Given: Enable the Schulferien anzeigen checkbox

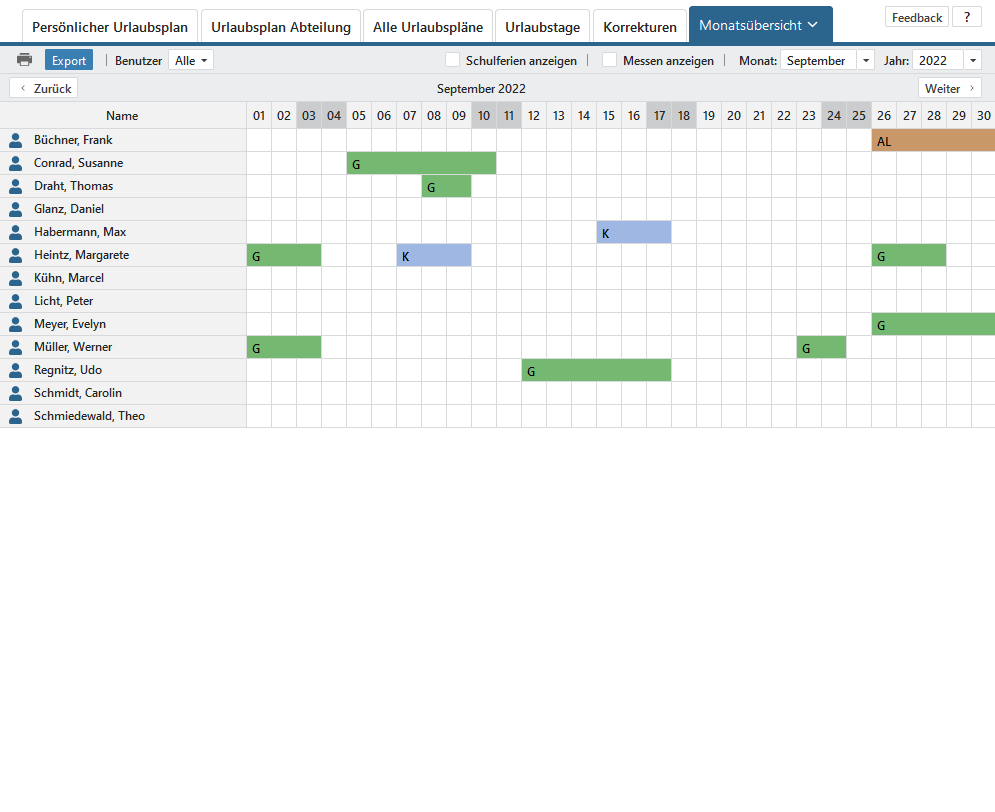Looking at the screenshot, I should click(453, 60).
